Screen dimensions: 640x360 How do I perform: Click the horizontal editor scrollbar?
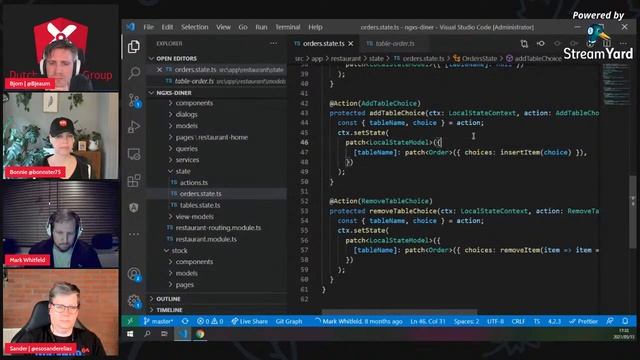pyautogui.click(x=399, y=312)
